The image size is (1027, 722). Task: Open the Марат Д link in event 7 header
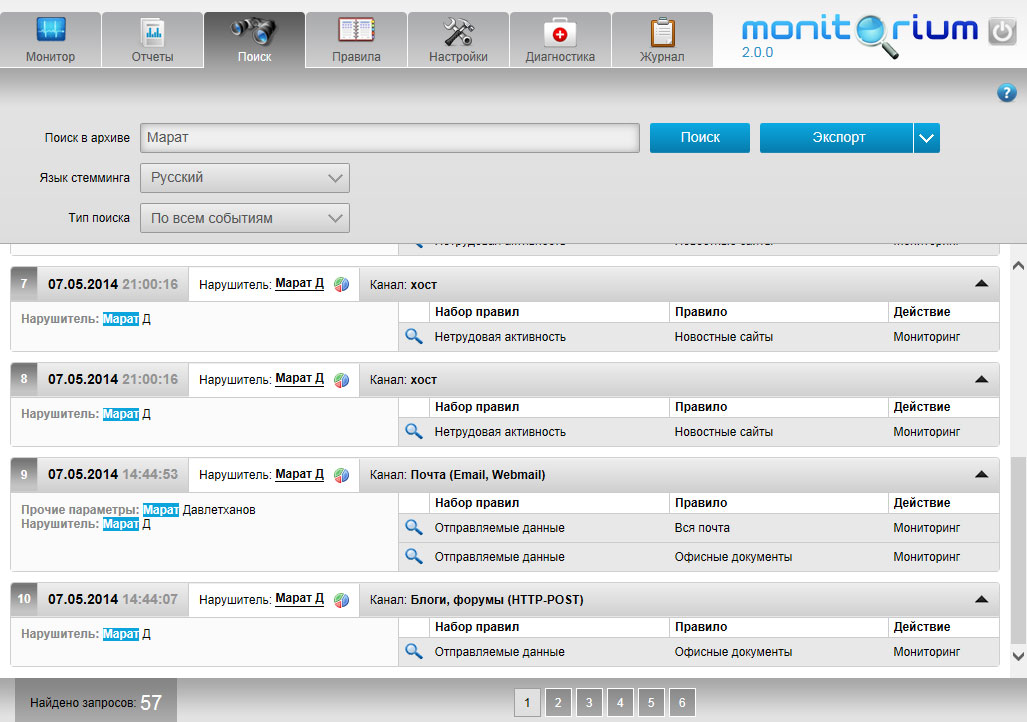tap(299, 284)
